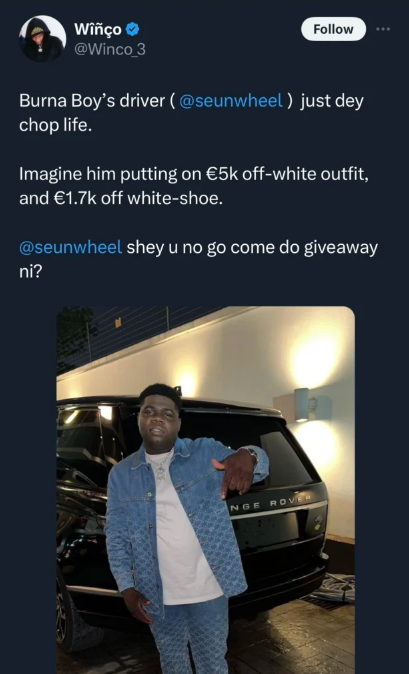This screenshot has height=674, width=409.
Task: Open @seunwheel mention after "Burna Boy's driver"
Action: (x=231, y=101)
